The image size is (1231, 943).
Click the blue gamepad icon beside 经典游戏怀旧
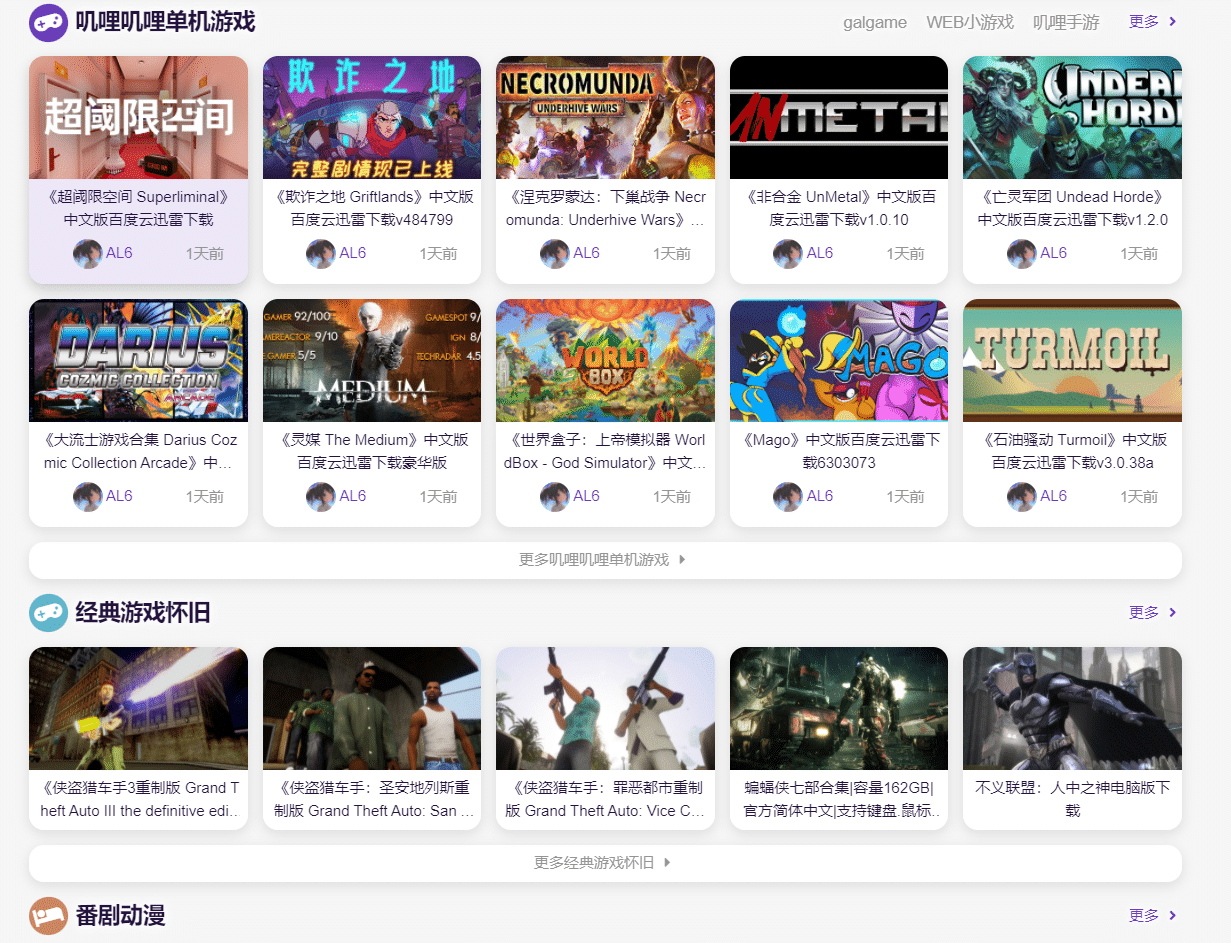coord(48,613)
